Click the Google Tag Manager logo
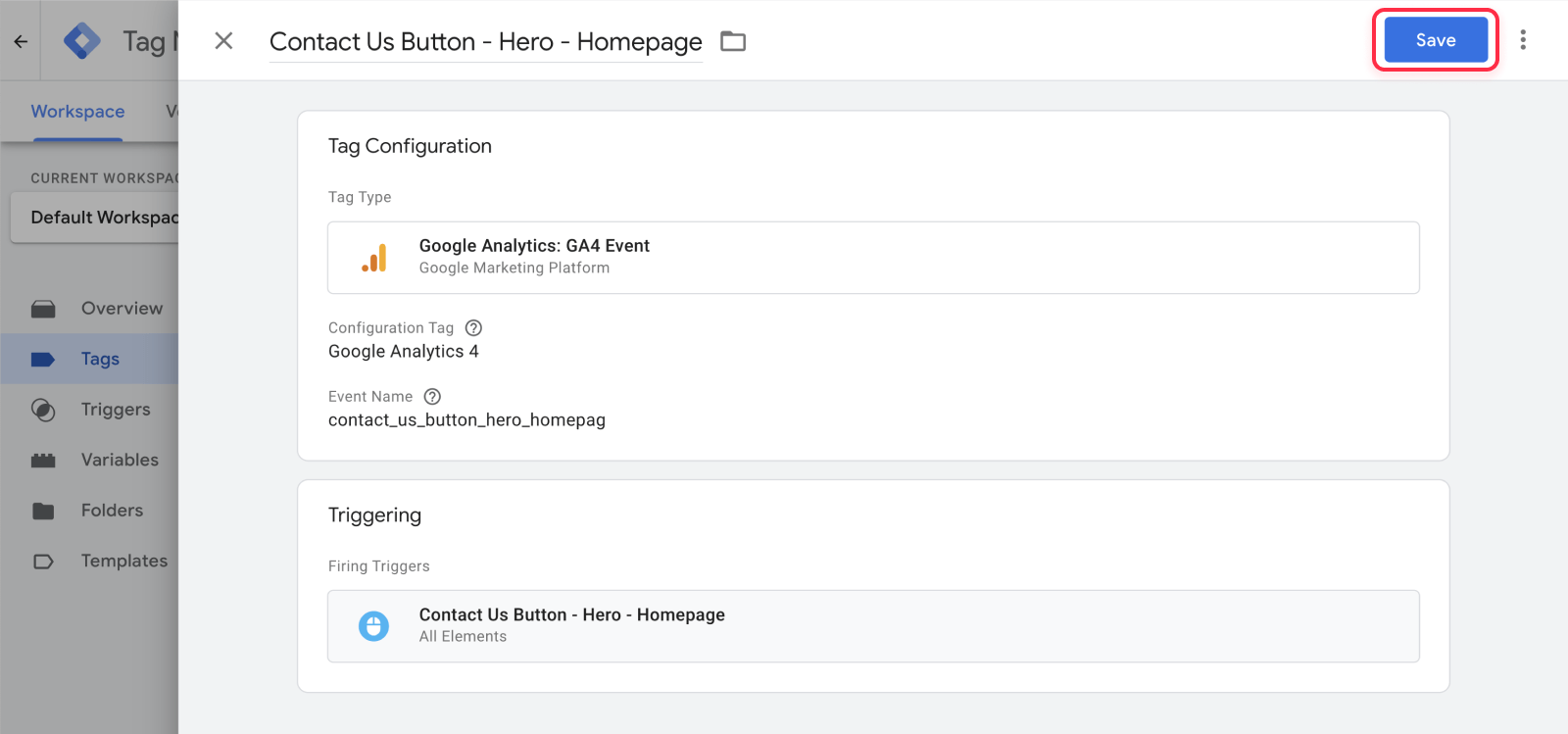 tap(81, 41)
